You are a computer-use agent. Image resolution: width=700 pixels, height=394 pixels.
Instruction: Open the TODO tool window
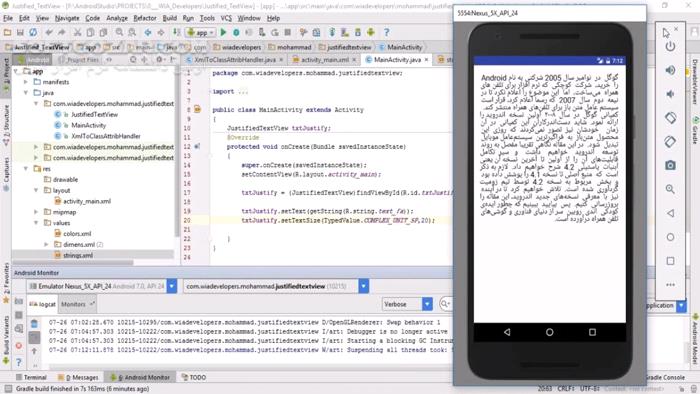pyautogui.click(x=194, y=377)
